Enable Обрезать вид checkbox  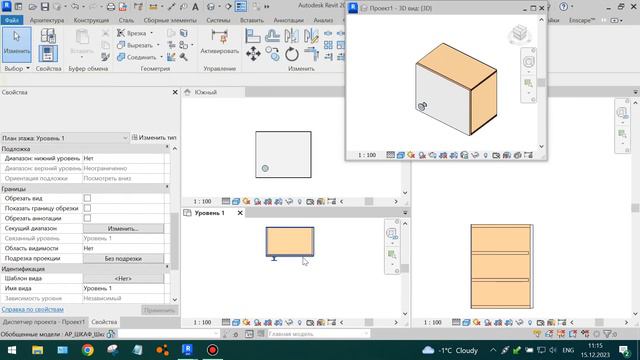pyautogui.click(x=87, y=198)
